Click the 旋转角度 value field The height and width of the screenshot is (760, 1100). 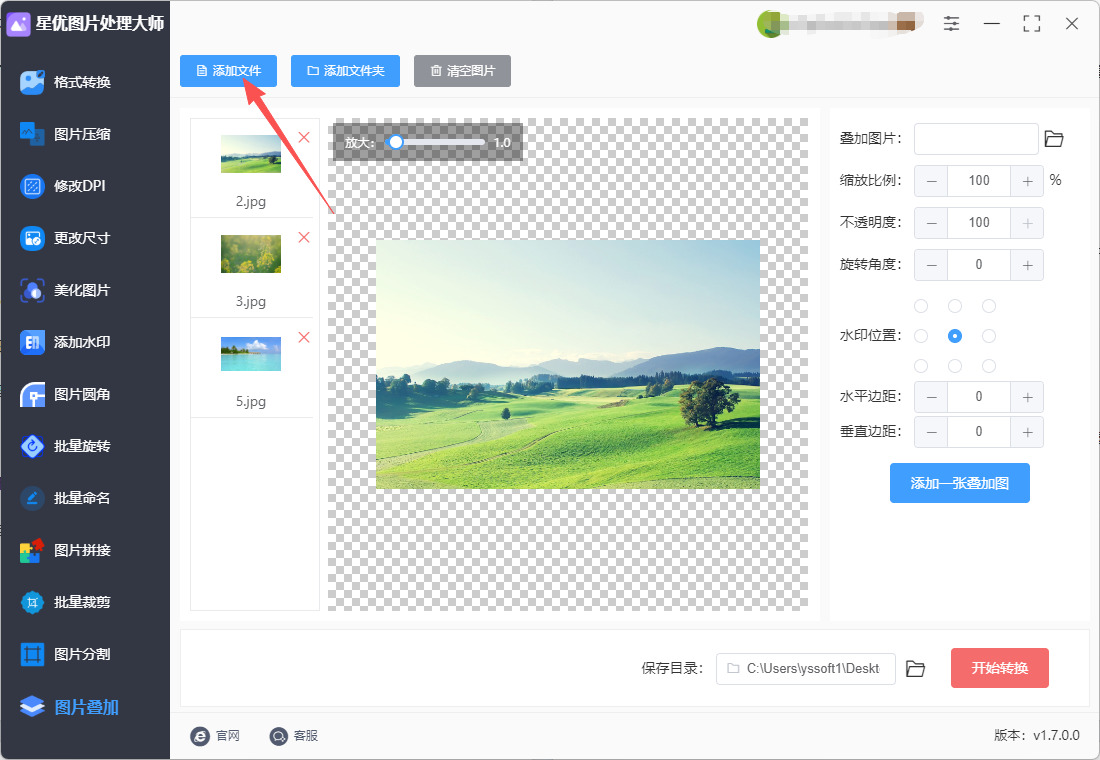tap(979, 265)
